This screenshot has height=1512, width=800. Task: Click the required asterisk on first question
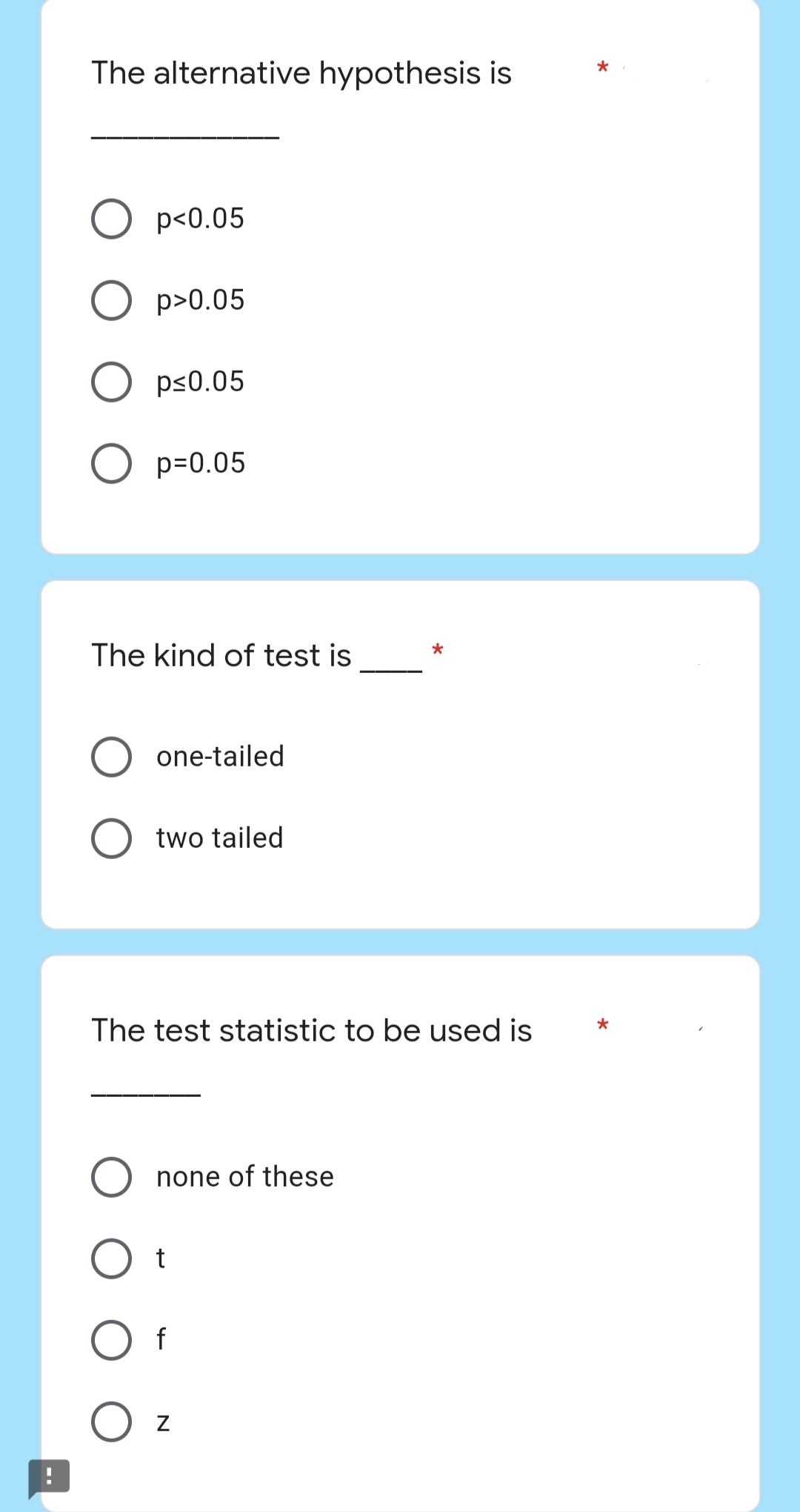coord(602,67)
